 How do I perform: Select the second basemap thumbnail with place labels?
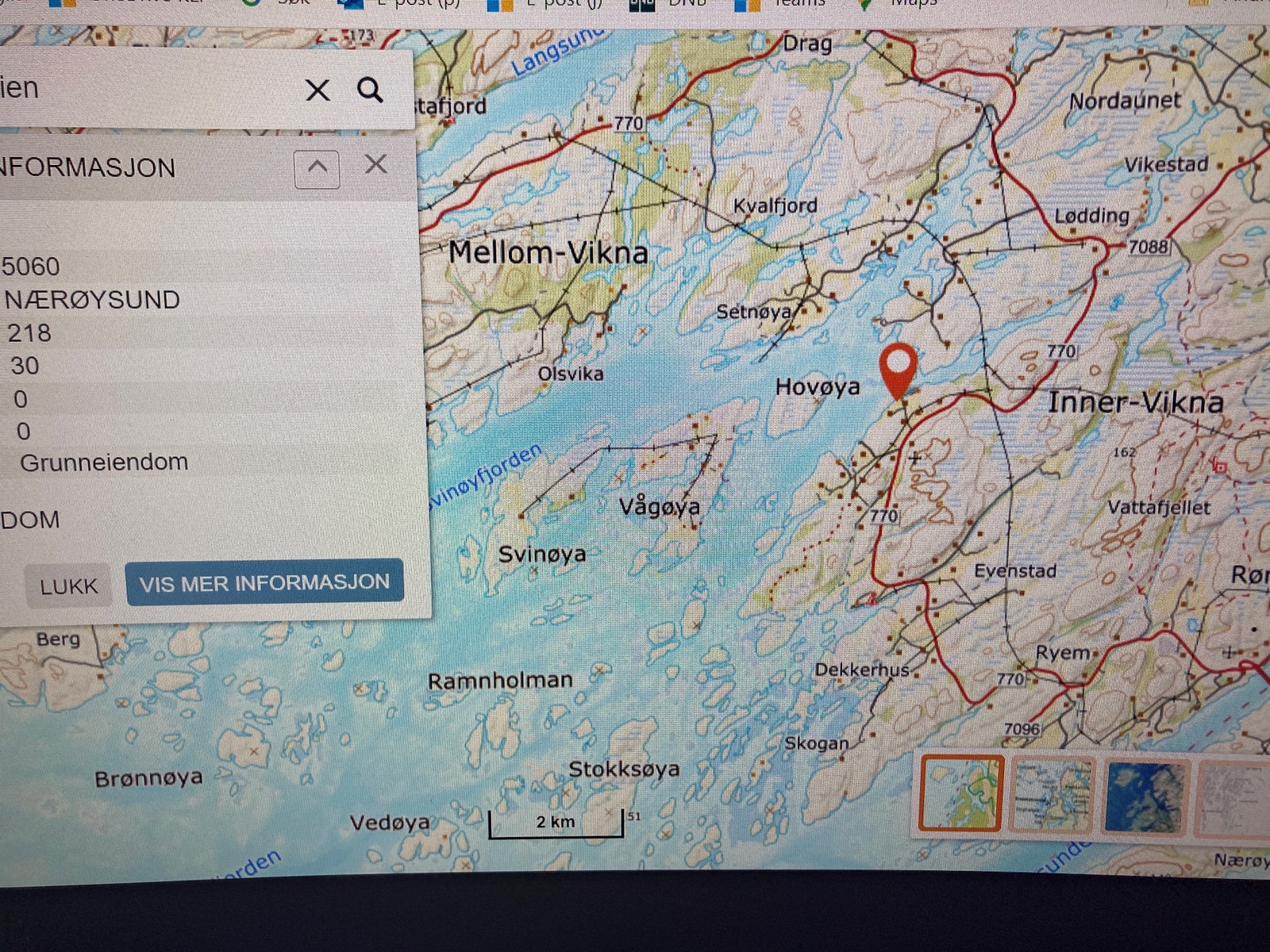(1052, 796)
